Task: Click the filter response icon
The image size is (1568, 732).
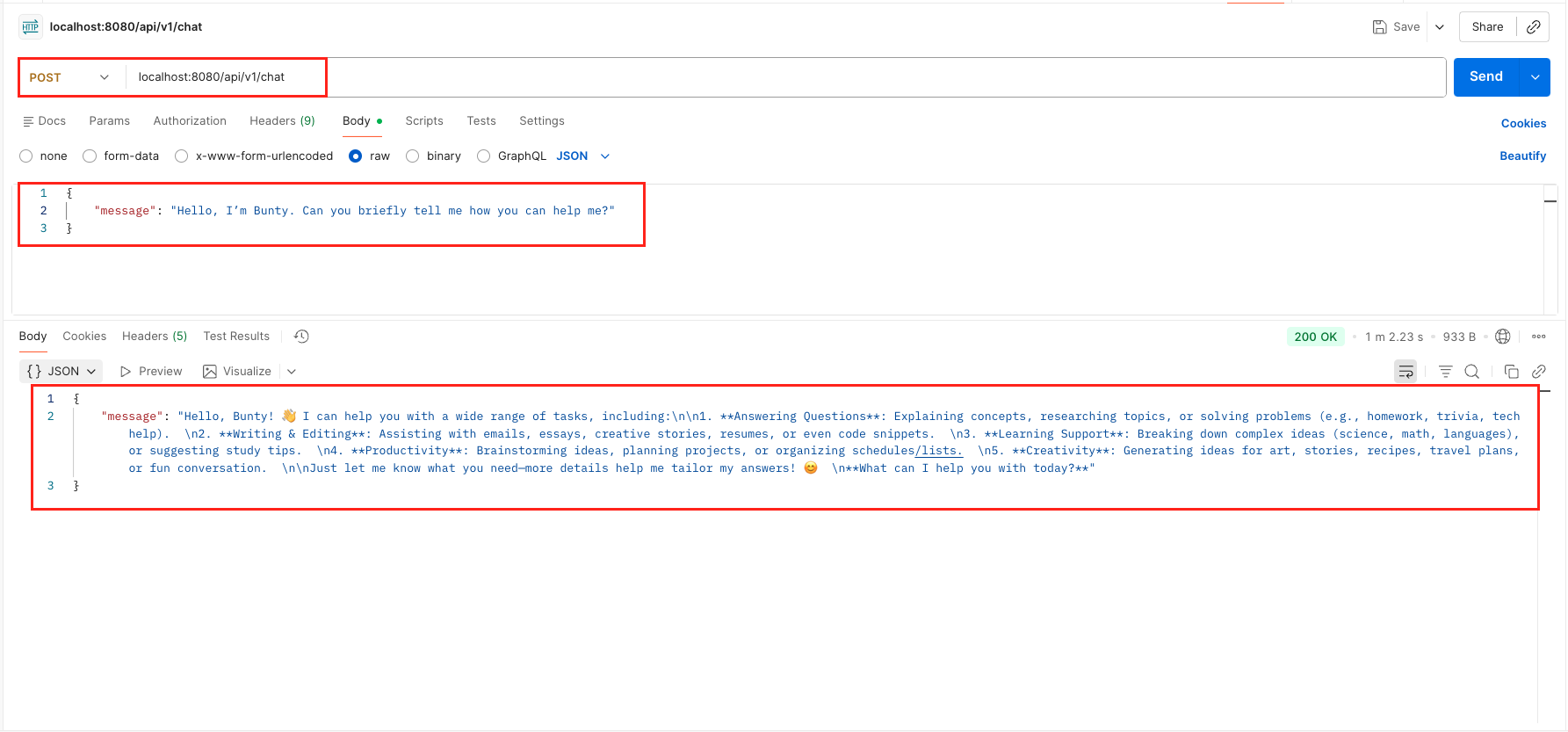Action: pos(1445,372)
